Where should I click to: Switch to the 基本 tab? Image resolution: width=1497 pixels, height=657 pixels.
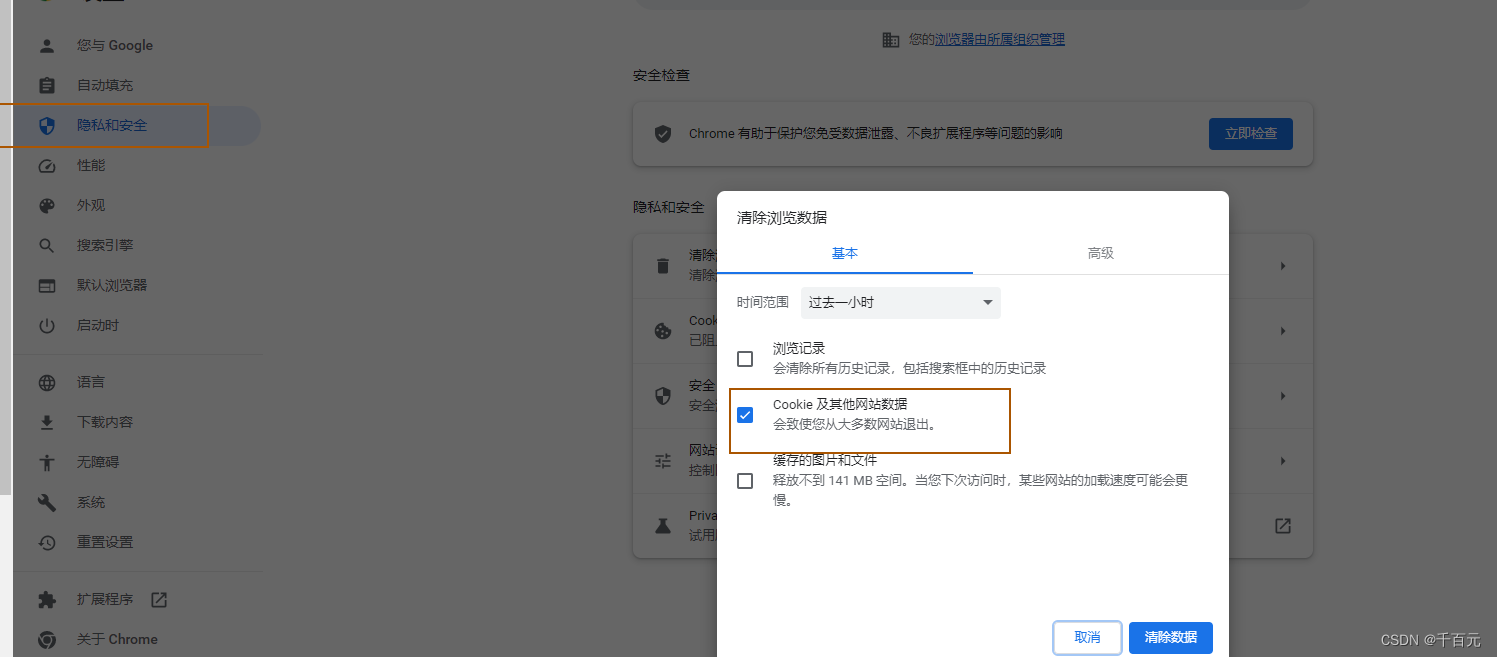tap(845, 253)
